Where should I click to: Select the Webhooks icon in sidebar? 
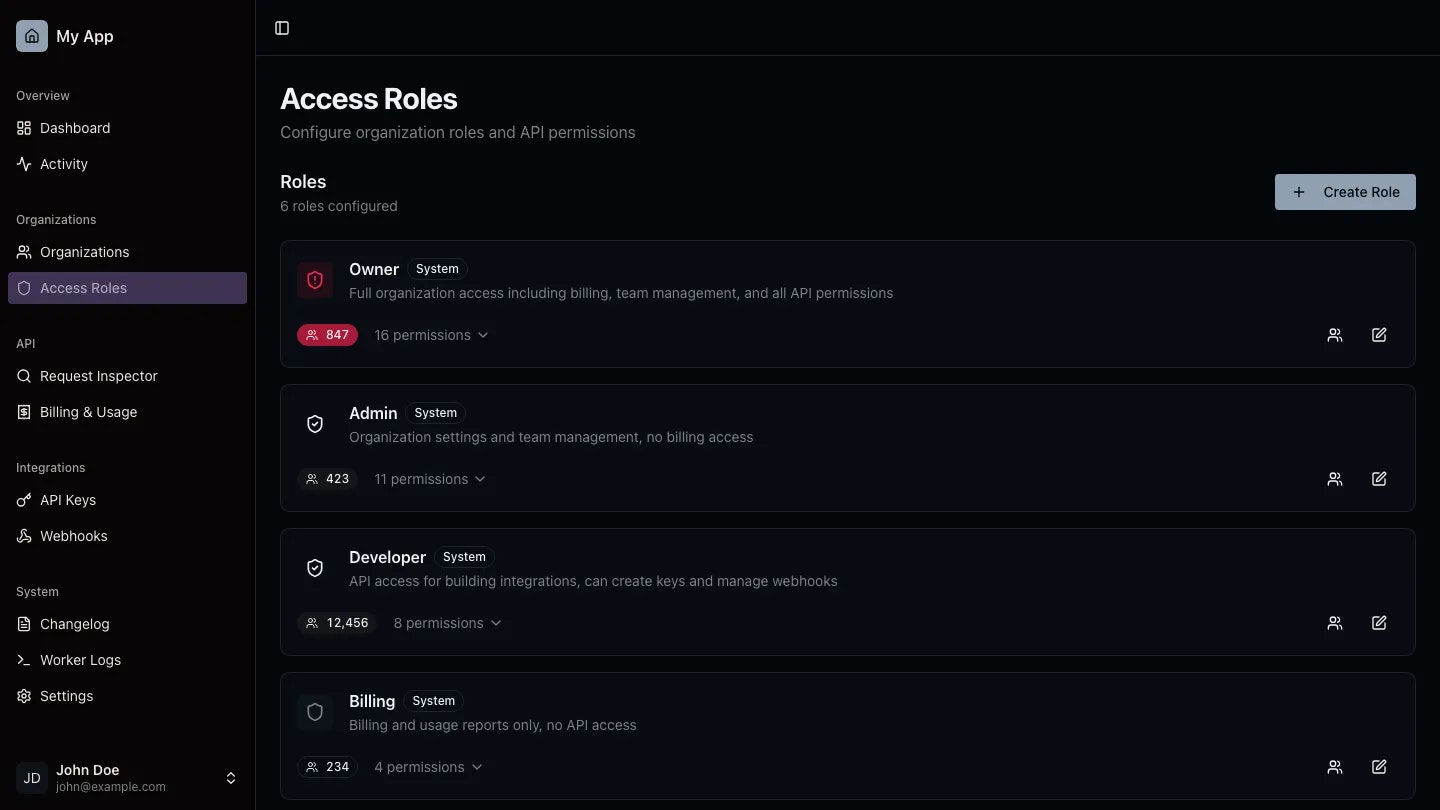[23, 536]
